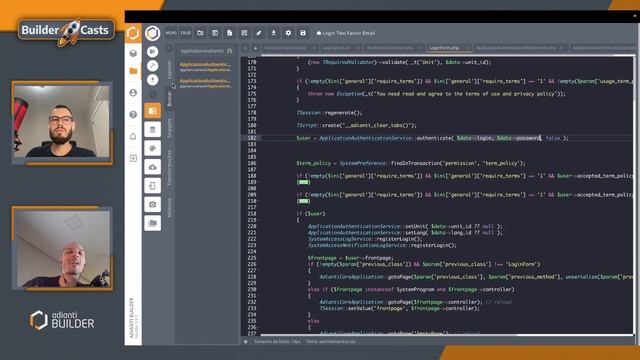Click the round pickaxe tool icon

click(153, 66)
